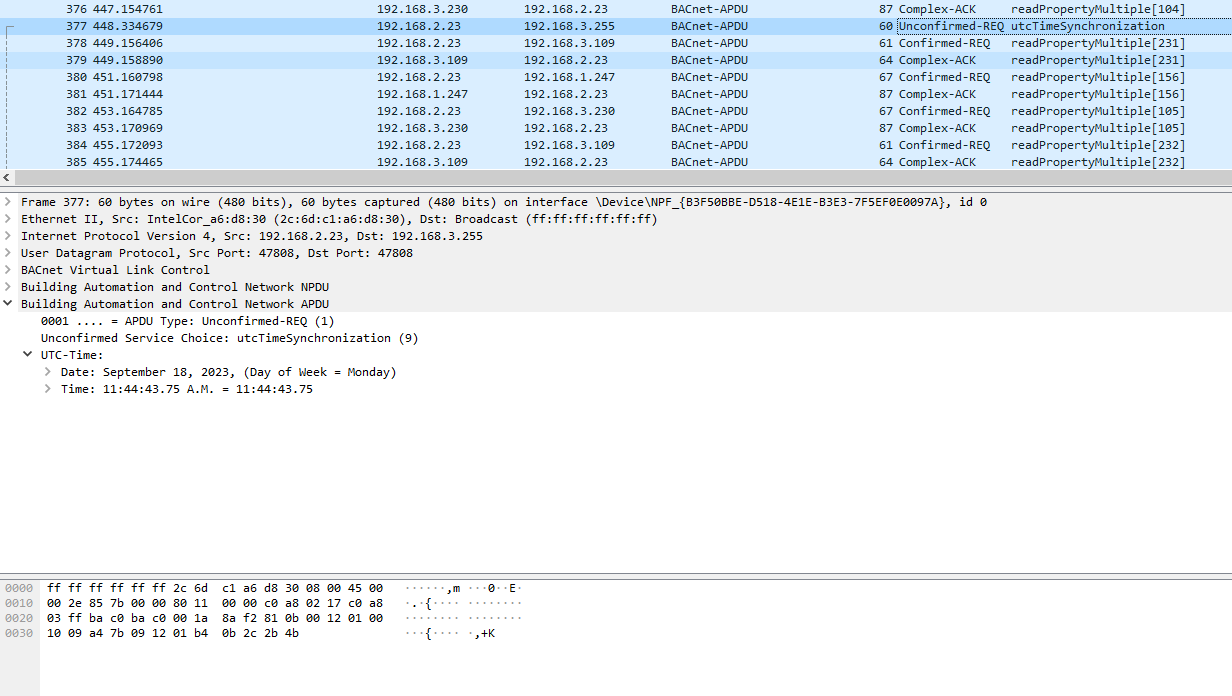Click hex offset row 0000 bytes
The width and height of the screenshot is (1232, 696).
tap(214, 587)
